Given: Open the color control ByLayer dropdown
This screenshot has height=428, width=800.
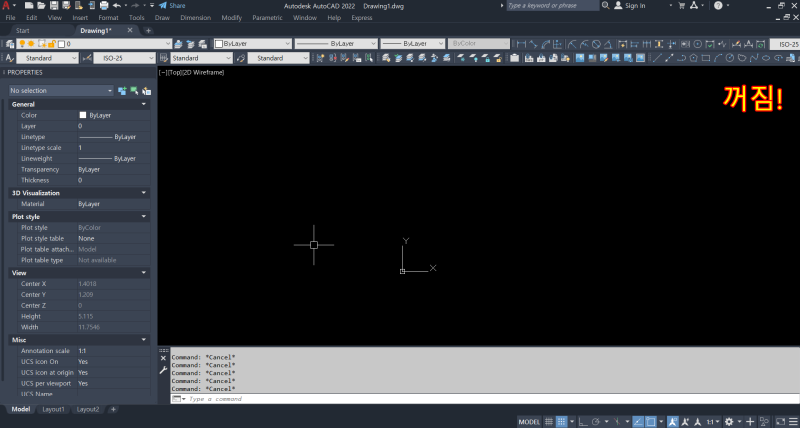Looking at the screenshot, I should pos(252,44).
